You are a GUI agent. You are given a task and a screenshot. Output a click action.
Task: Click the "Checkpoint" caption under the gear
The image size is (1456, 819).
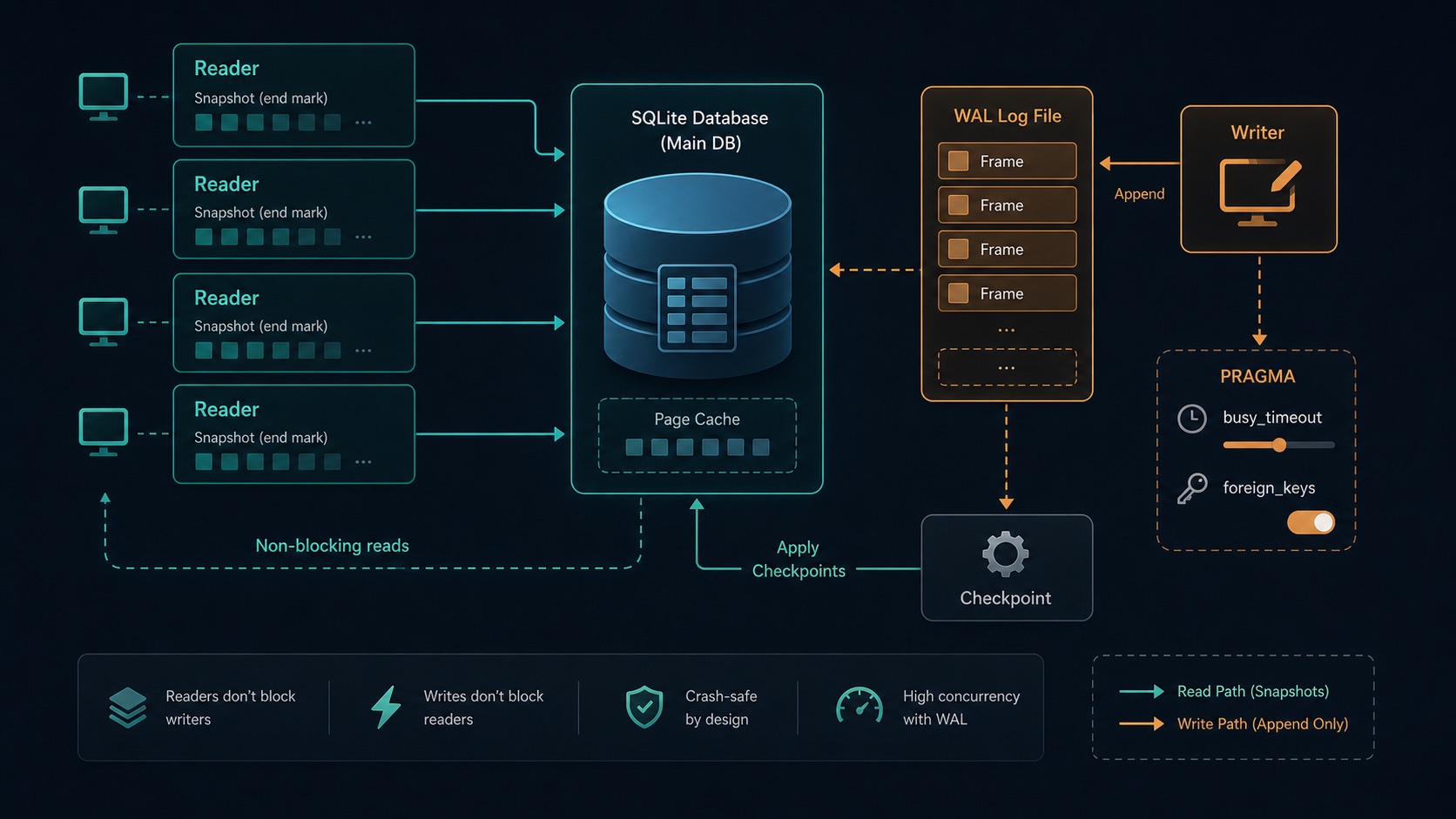(x=1006, y=598)
